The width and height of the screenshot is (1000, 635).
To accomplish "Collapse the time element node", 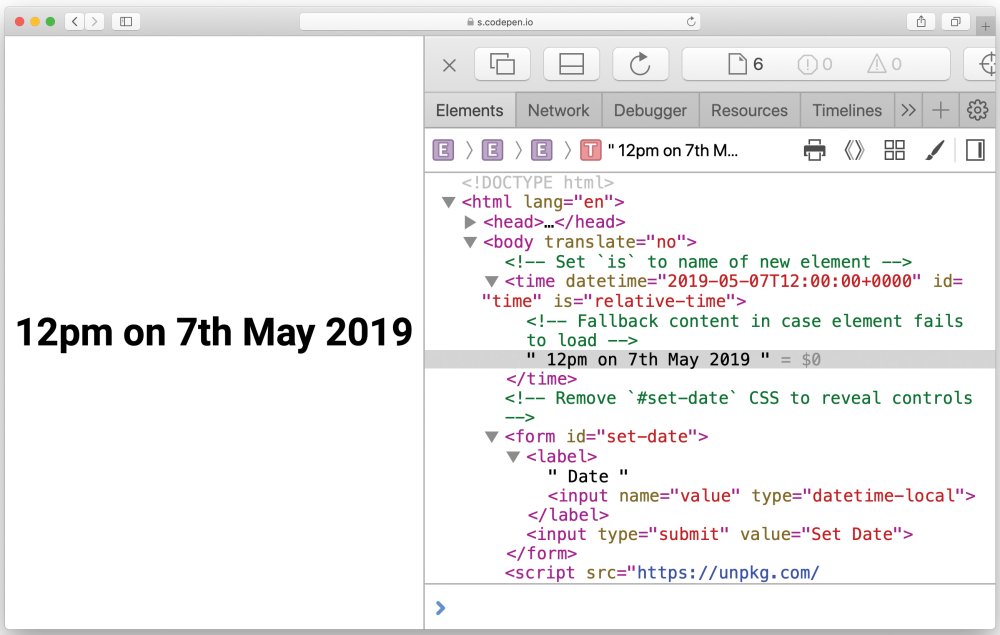I will 491,282.
